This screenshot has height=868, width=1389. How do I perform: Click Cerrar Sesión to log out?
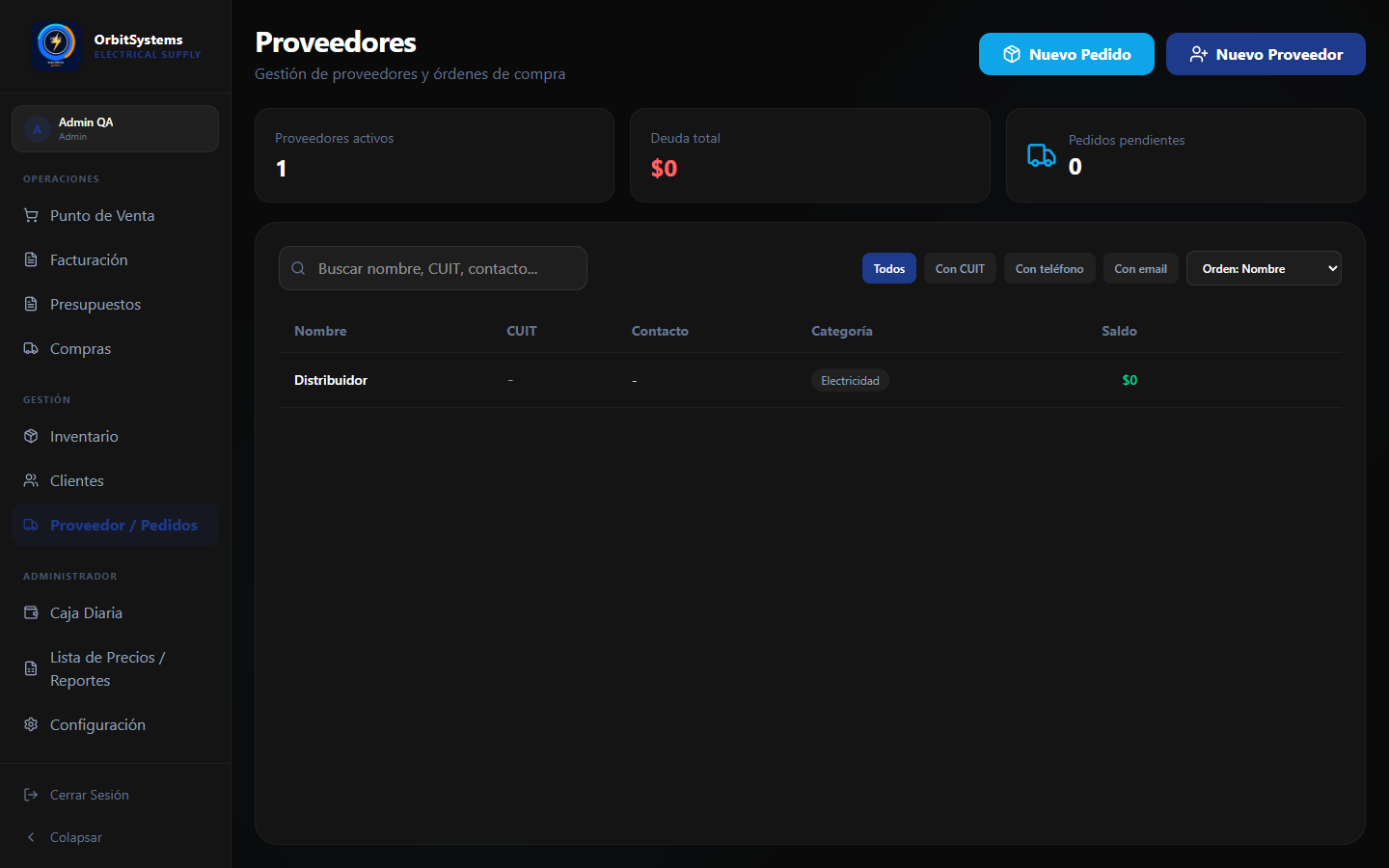tap(115, 795)
